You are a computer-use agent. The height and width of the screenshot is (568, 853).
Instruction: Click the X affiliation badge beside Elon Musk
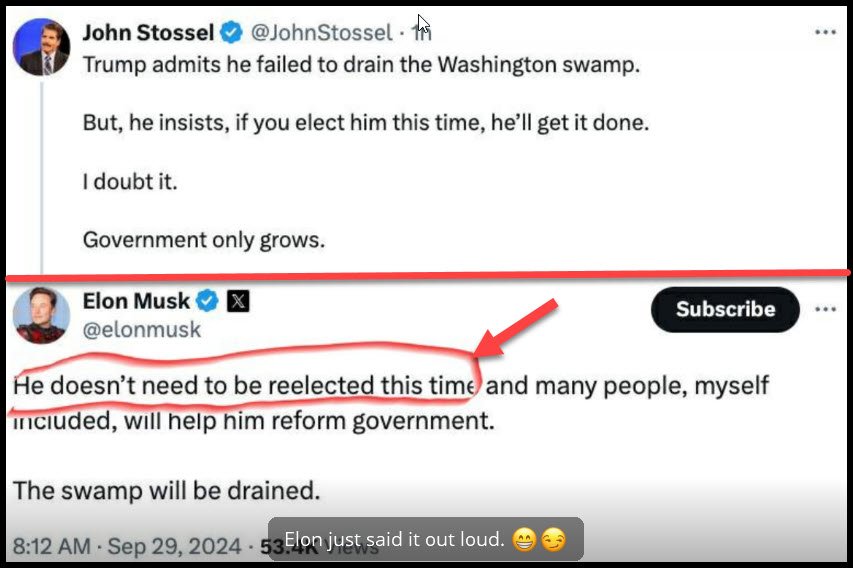click(238, 301)
